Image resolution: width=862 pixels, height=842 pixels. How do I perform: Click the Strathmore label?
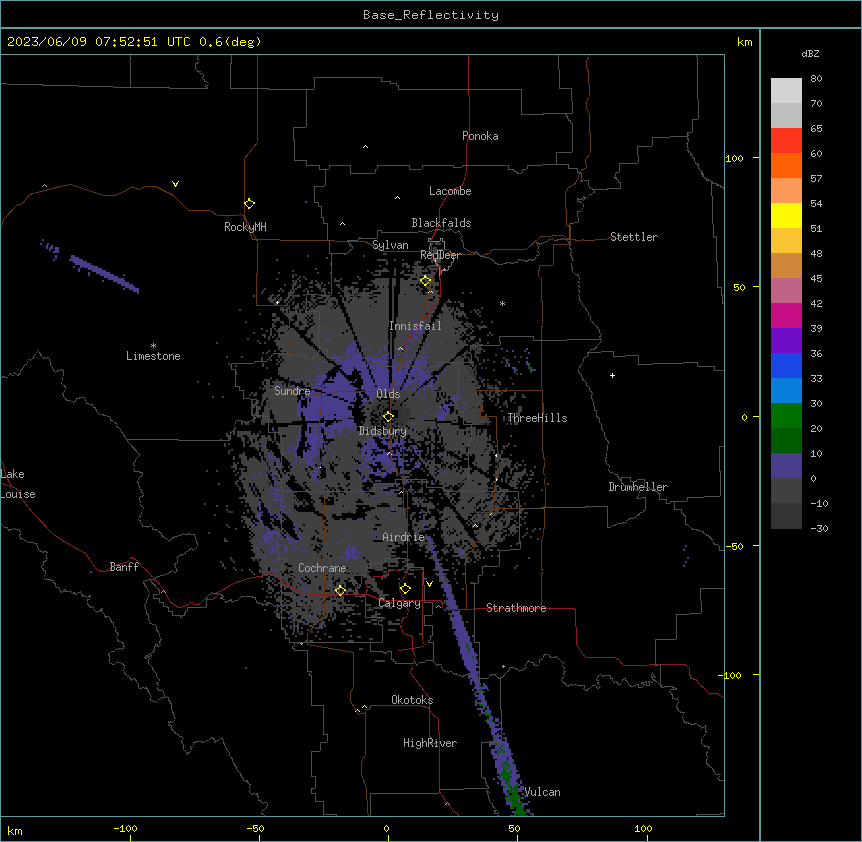point(516,608)
